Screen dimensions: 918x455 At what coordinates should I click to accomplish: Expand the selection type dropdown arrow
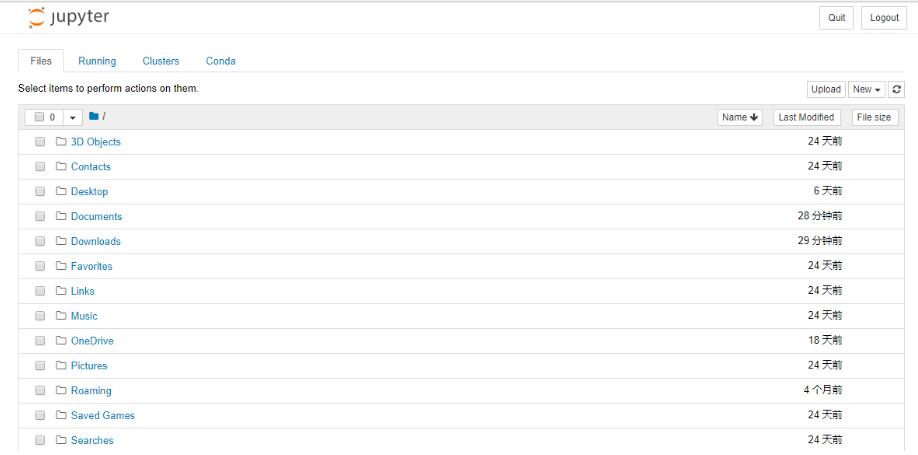[72, 117]
